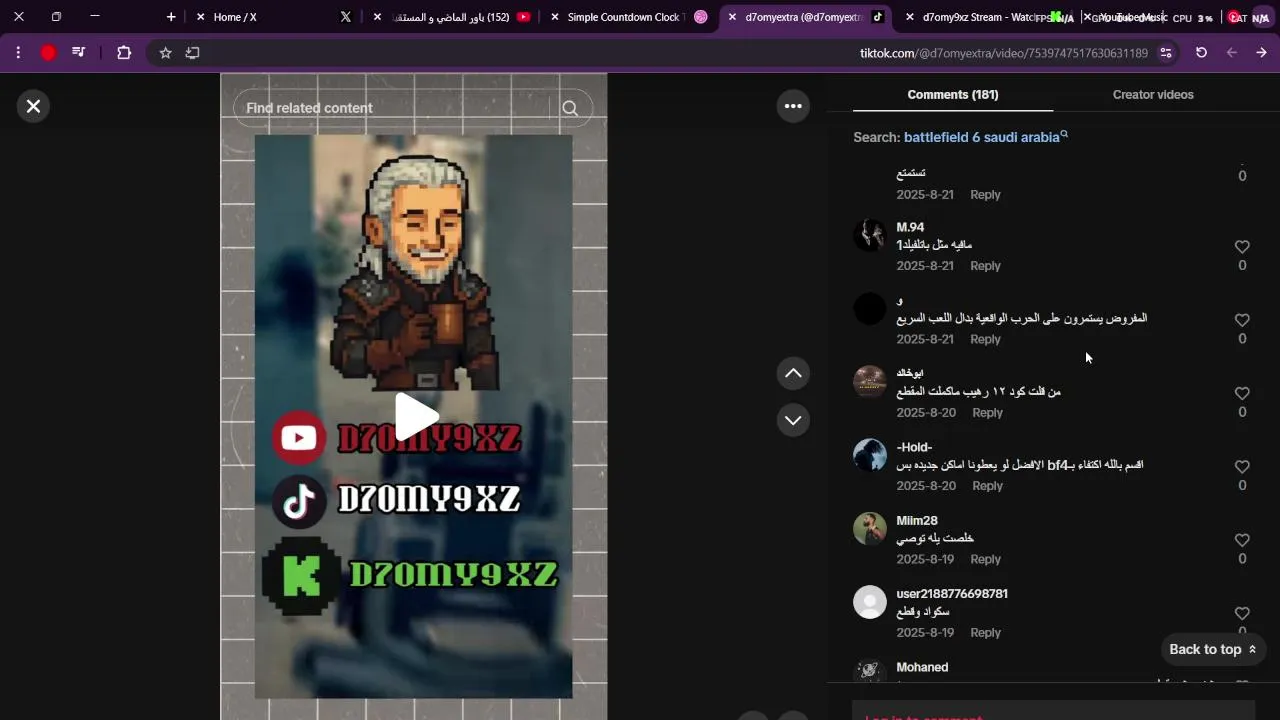Click the TikTok favicon on the active tab
Screen dimensions: 1280x720
(877, 17)
